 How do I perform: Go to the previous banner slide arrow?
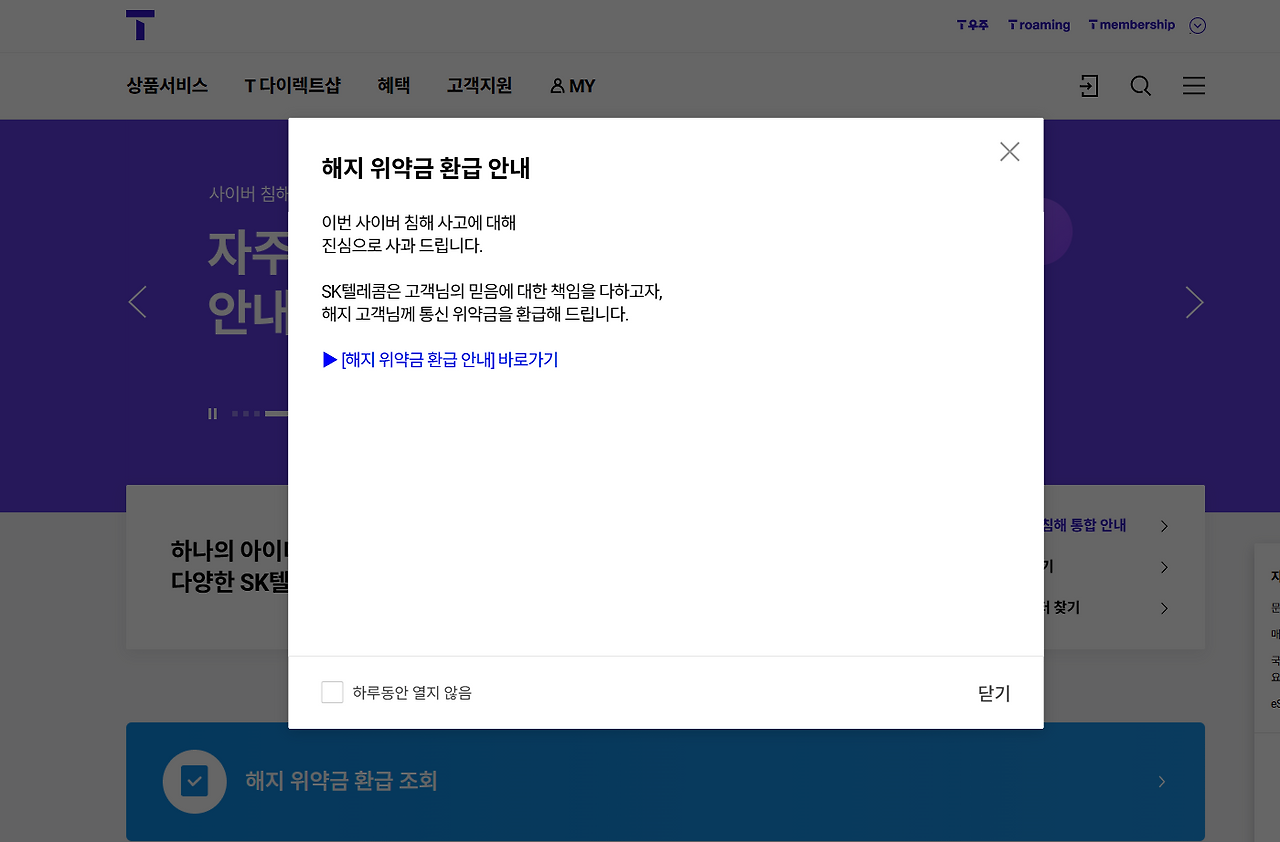138,302
